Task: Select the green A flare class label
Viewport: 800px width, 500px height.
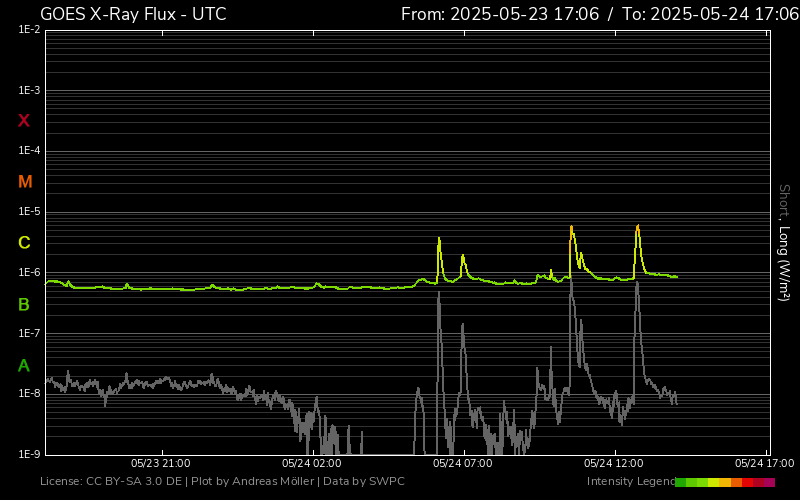Action: tap(24, 365)
